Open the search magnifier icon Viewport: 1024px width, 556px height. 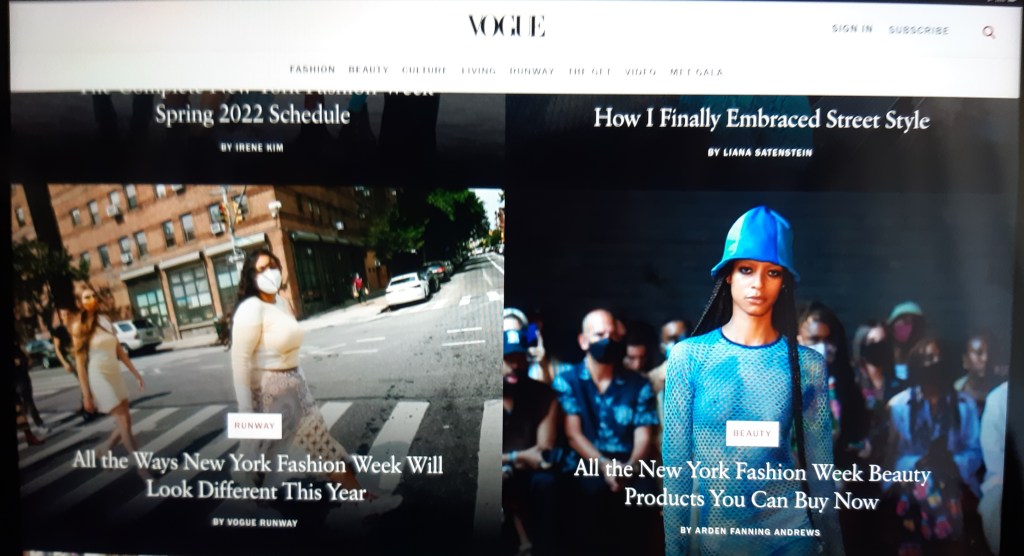pyautogui.click(x=989, y=31)
